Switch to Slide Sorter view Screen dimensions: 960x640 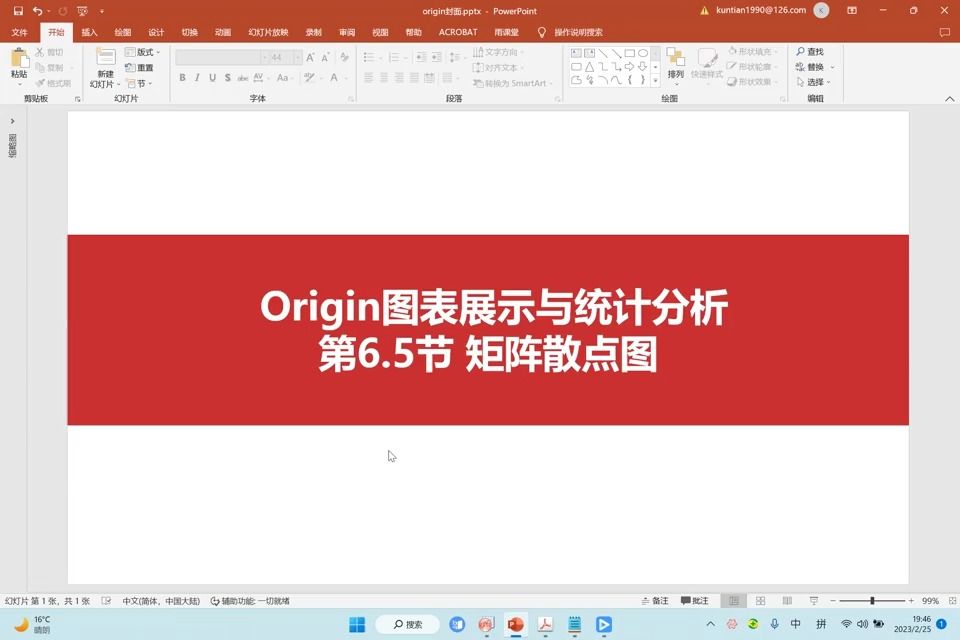[x=759, y=600]
